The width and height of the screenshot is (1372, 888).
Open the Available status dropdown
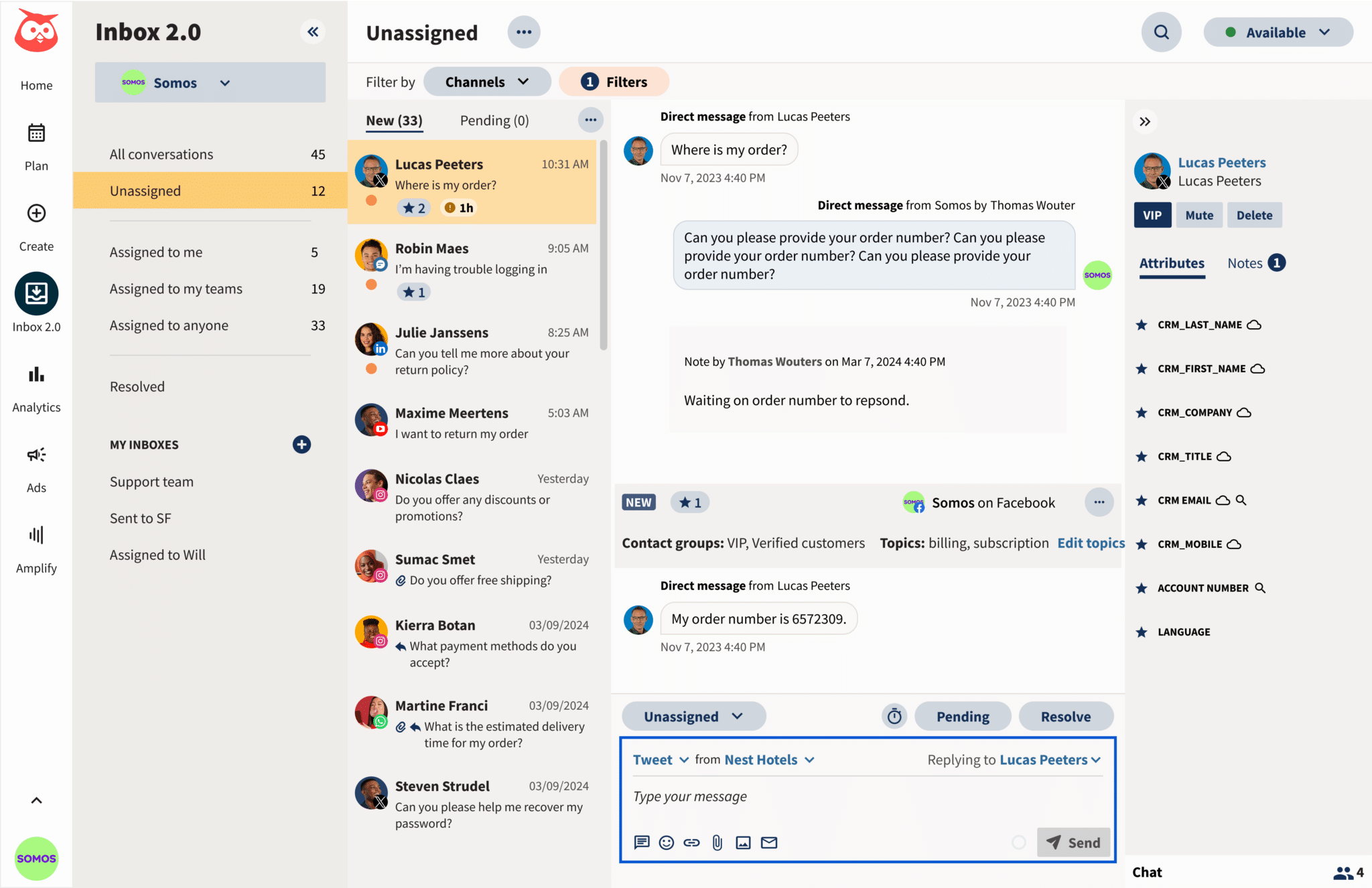[x=1278, y=31]
